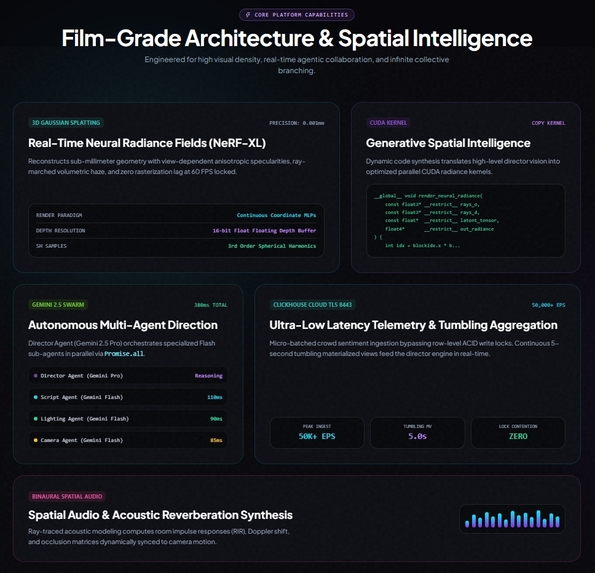
Task: Click the COPY KERNEL button
Action: 548,123
